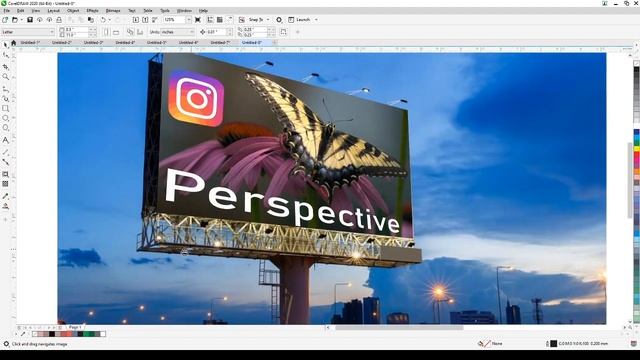Switch to the Untitled-1 document tab
This screenshot has width=640, height=360.
point(30,42)
